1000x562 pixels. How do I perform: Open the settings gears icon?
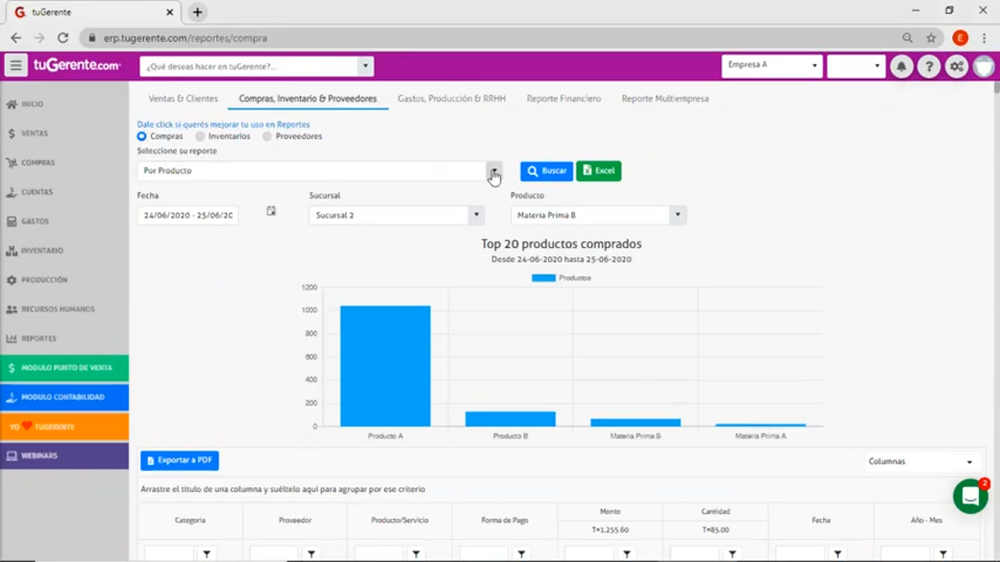(x=957, y=66)
